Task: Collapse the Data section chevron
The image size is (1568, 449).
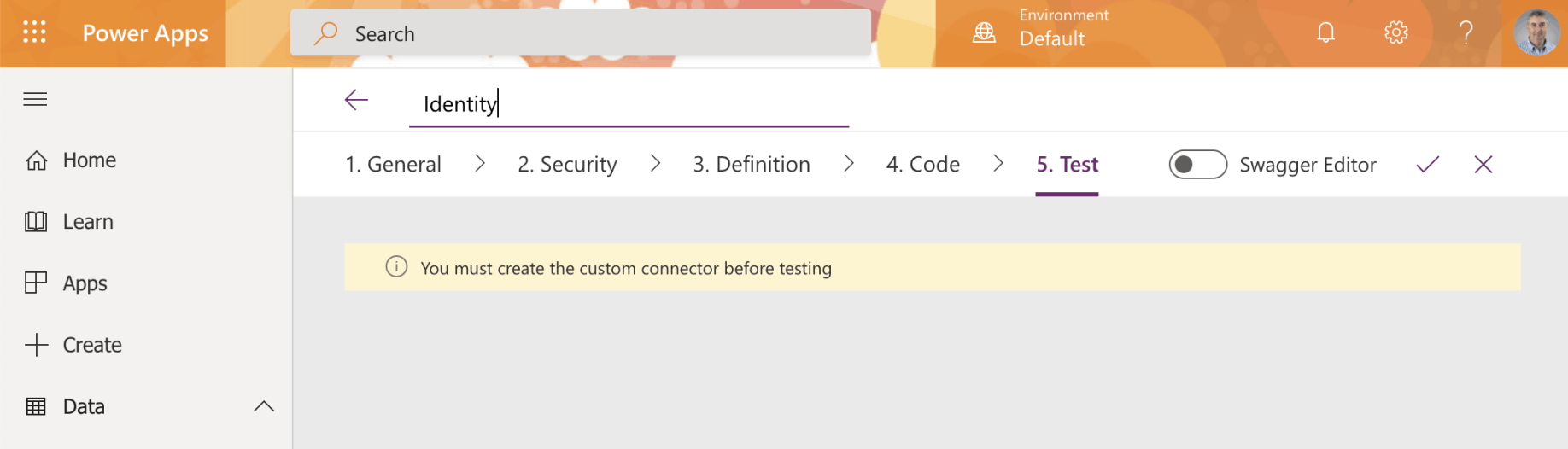Action: (x=264, y=406)
